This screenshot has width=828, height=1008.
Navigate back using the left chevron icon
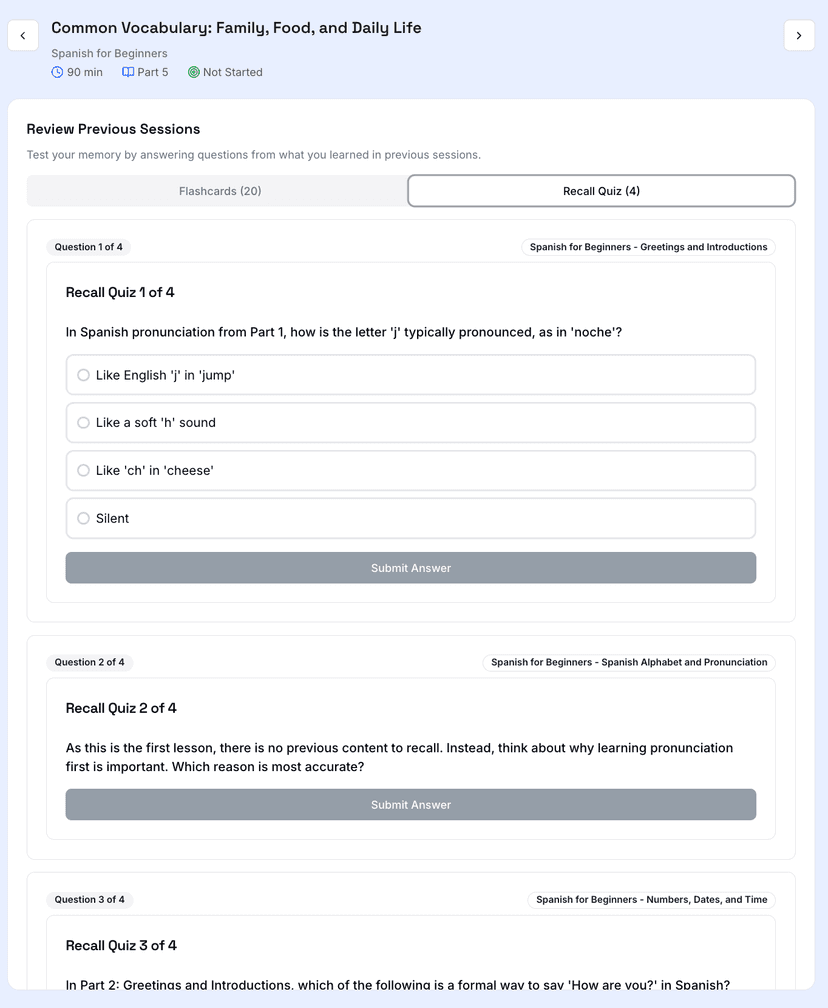click(x=22, y=35)
